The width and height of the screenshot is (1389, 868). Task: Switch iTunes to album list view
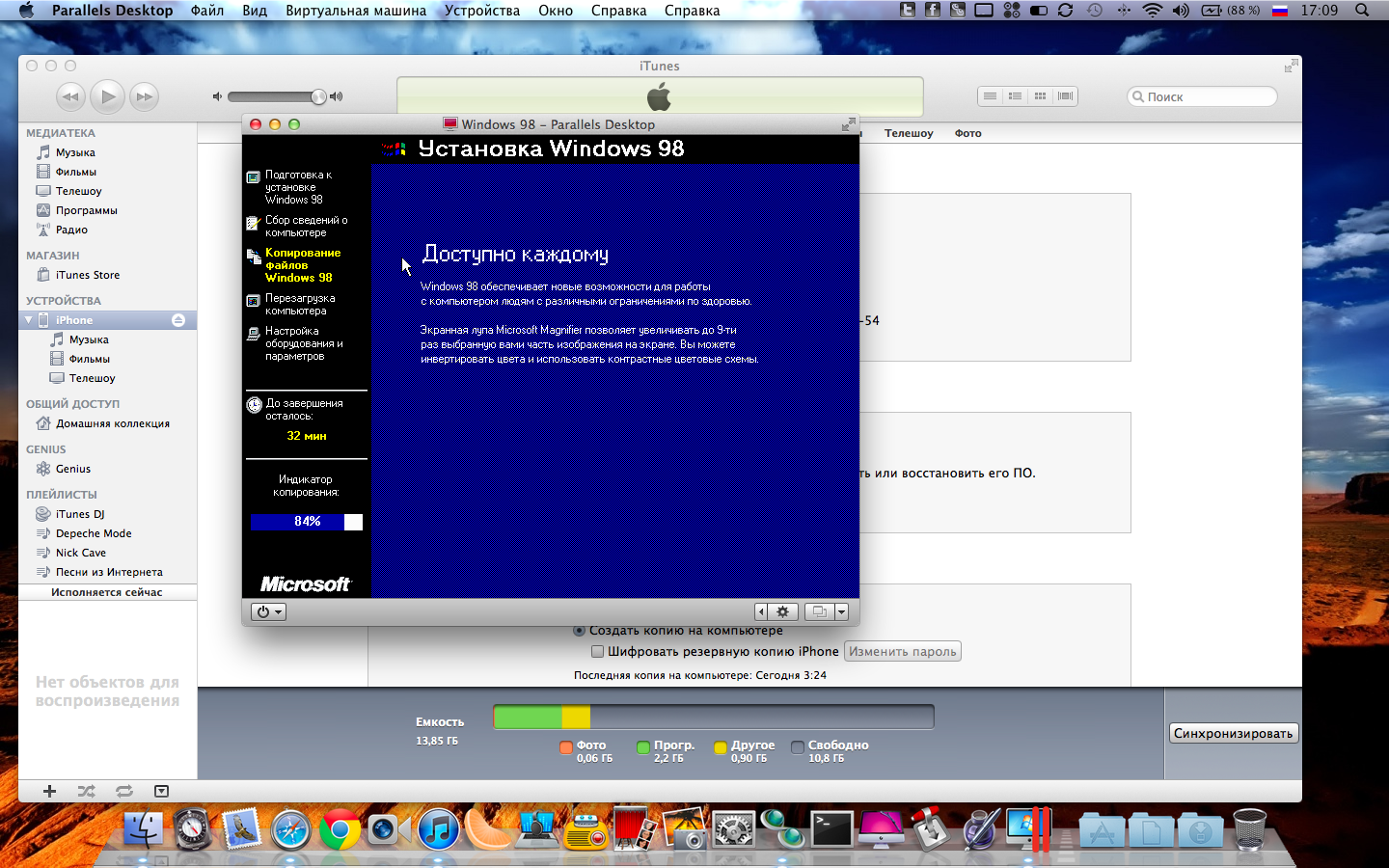[1015, 96]
